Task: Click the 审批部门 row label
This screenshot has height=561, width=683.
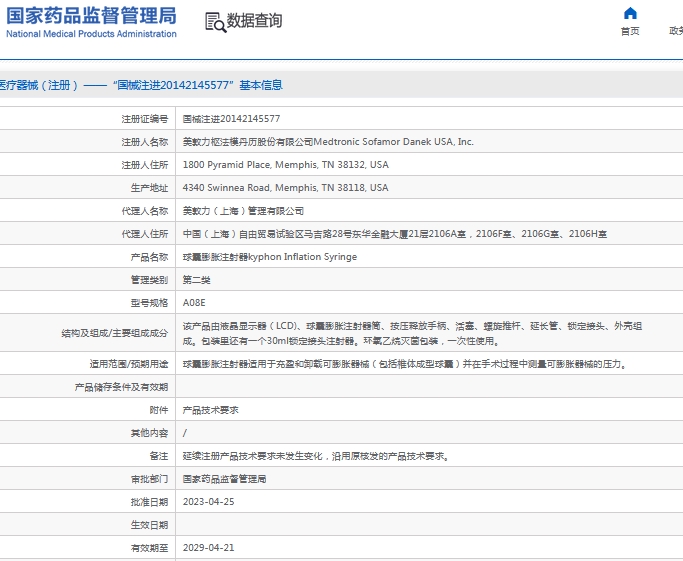Action: pos(149,479)
